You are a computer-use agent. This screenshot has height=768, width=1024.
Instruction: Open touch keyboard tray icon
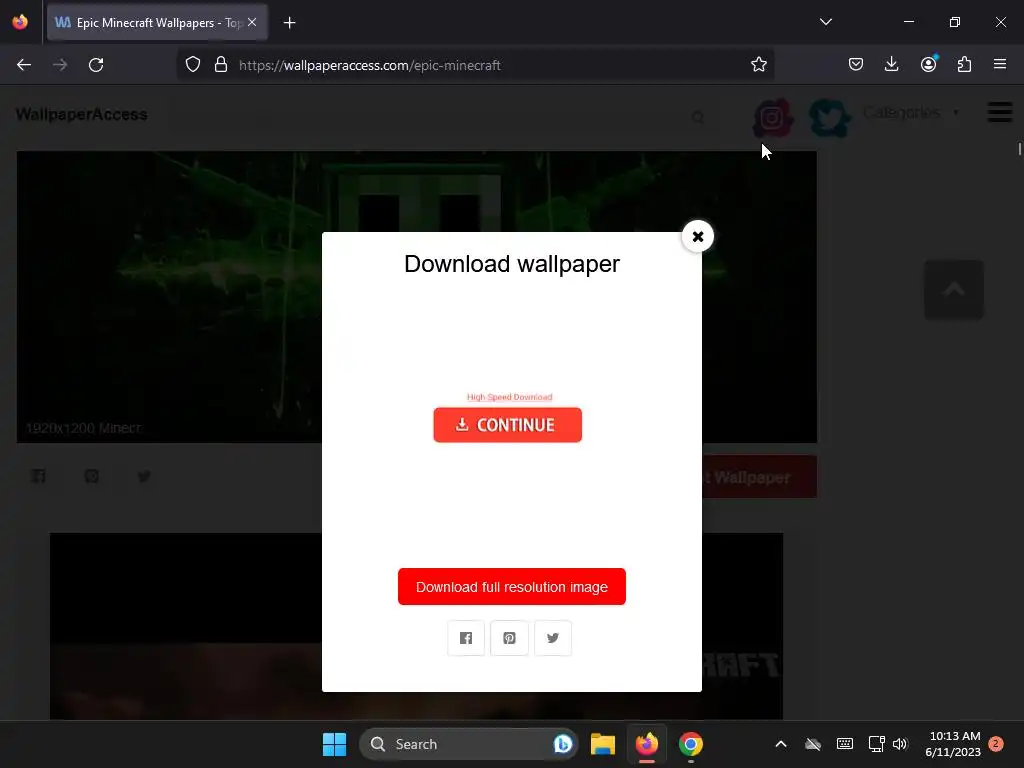coord(844,744)
